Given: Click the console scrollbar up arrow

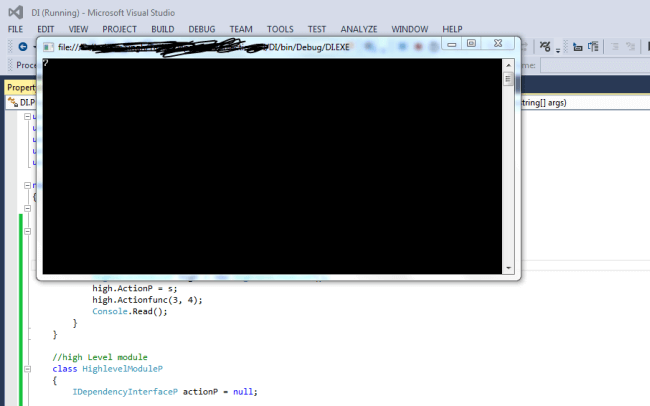Looking at the screenshot, I should tap(509, 65).
